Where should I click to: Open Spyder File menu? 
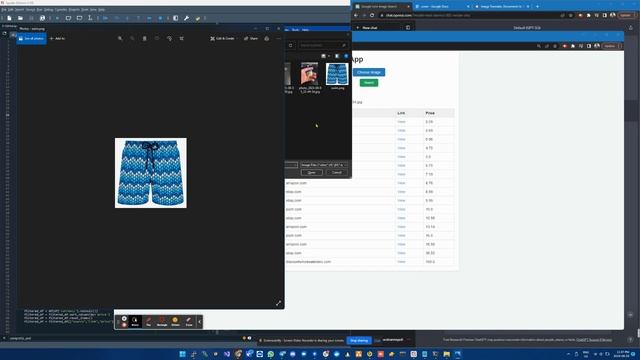coord(4,9)
